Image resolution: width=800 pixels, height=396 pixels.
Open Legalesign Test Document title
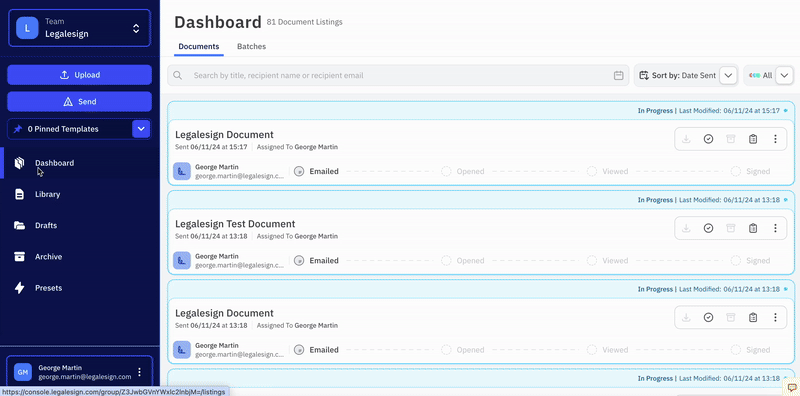tap(235, 224)
